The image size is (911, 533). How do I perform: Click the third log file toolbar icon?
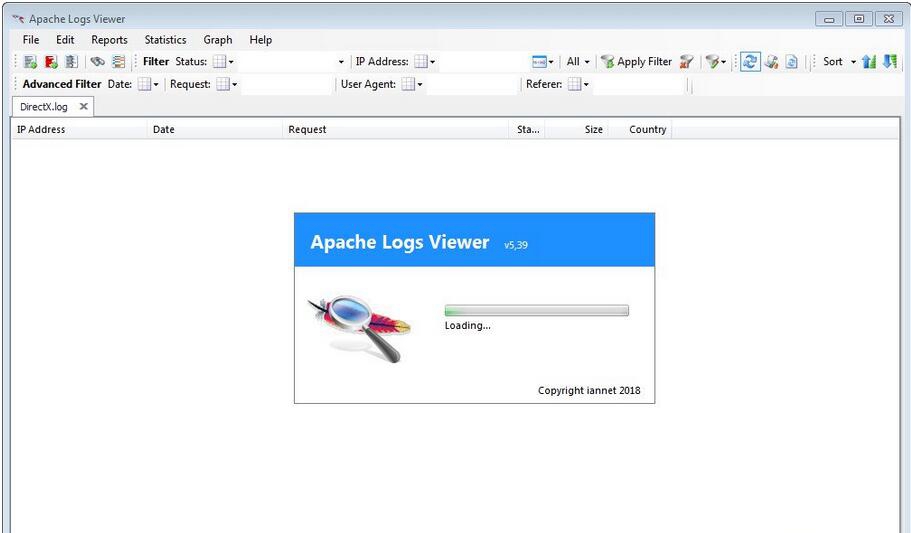[x=71, y=62]
